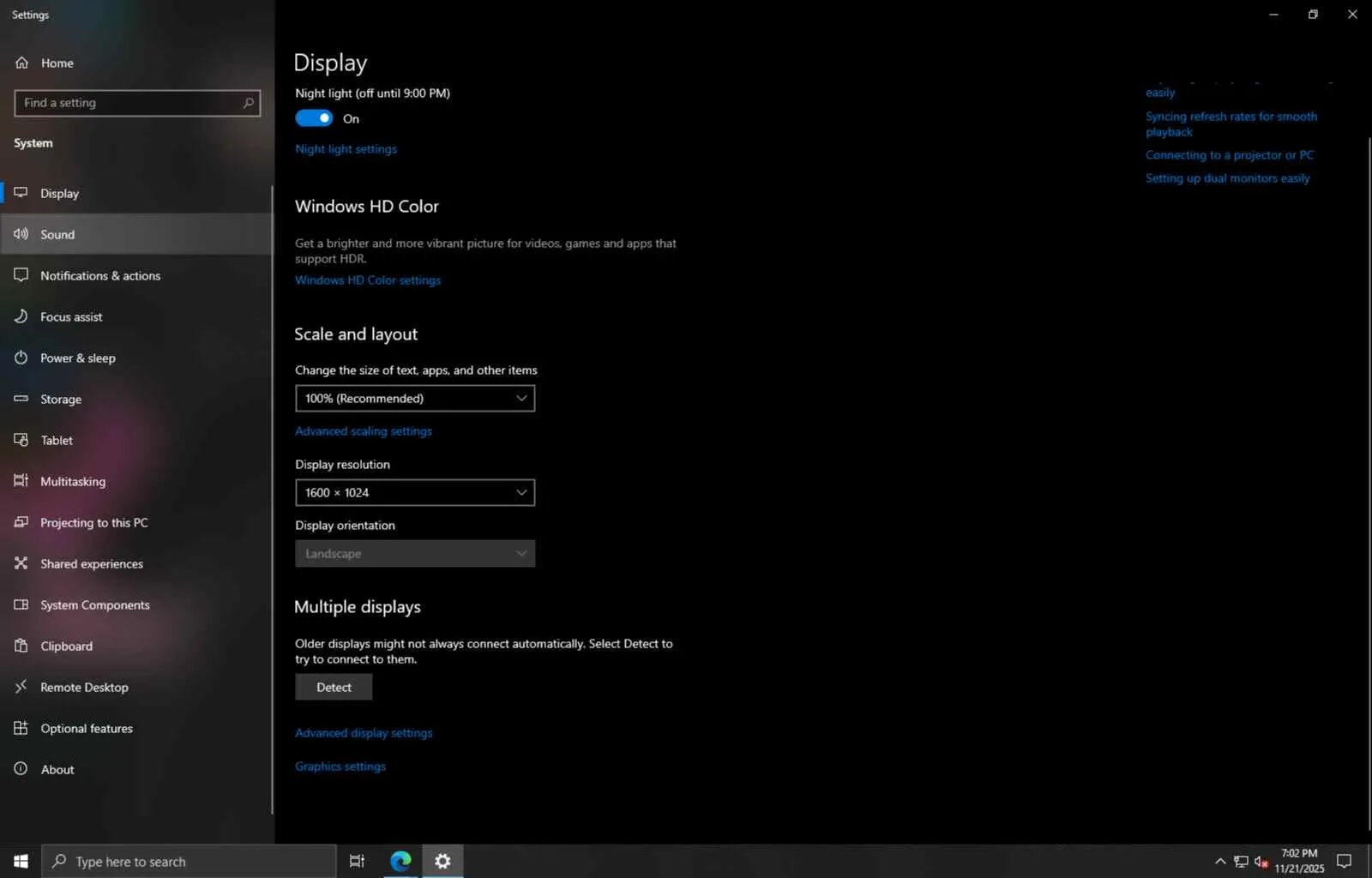
Task: Open Power & sleep via its power icon
Action: (21, 358)
